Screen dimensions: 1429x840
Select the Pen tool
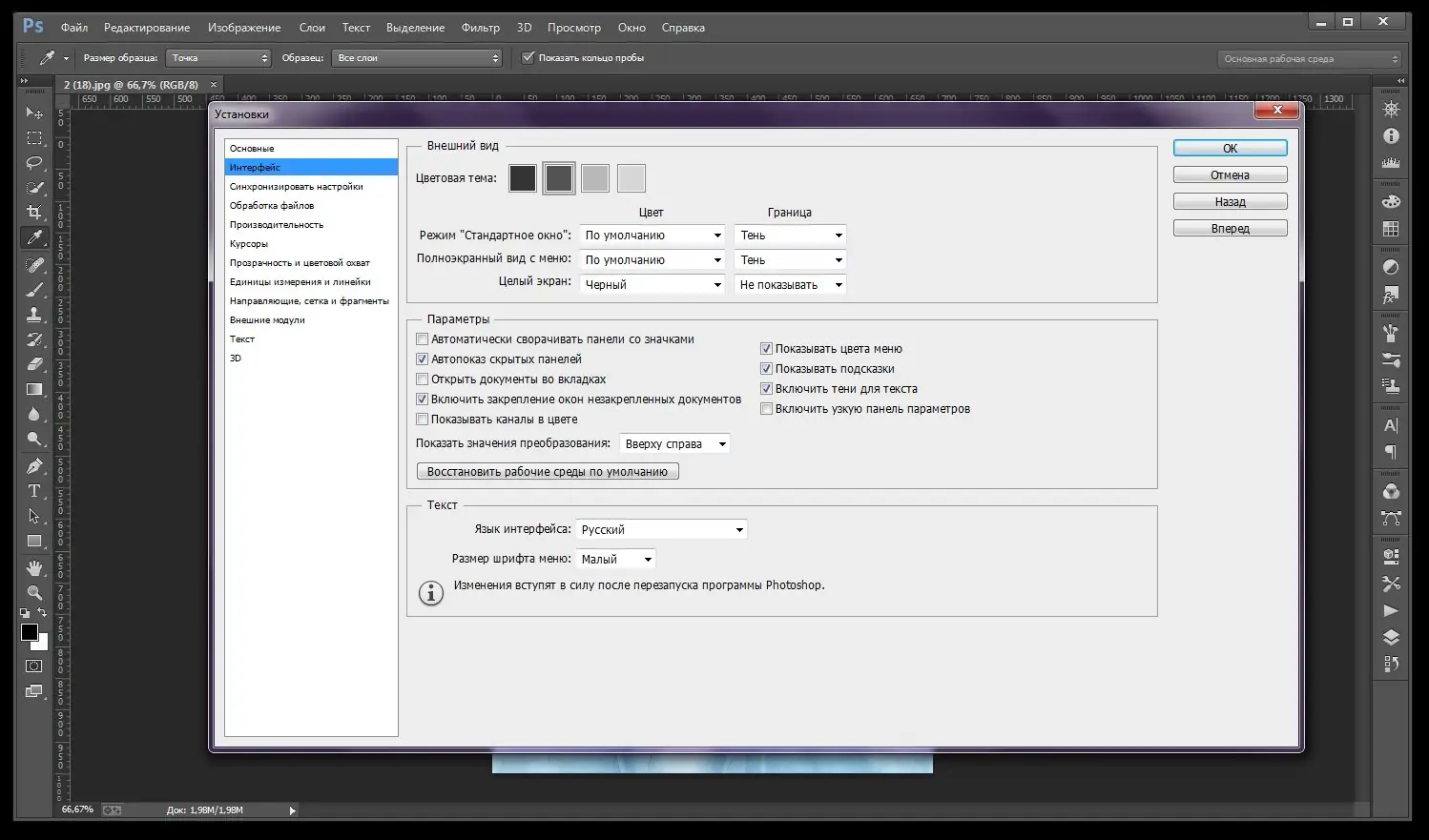34,465
